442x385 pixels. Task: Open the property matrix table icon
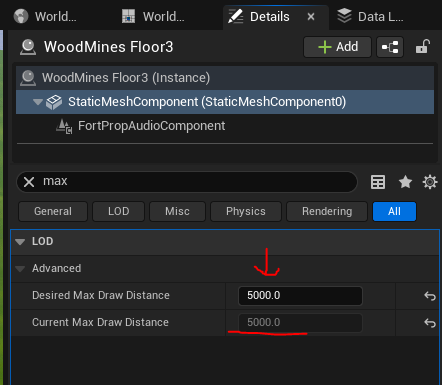click(378, 182)
